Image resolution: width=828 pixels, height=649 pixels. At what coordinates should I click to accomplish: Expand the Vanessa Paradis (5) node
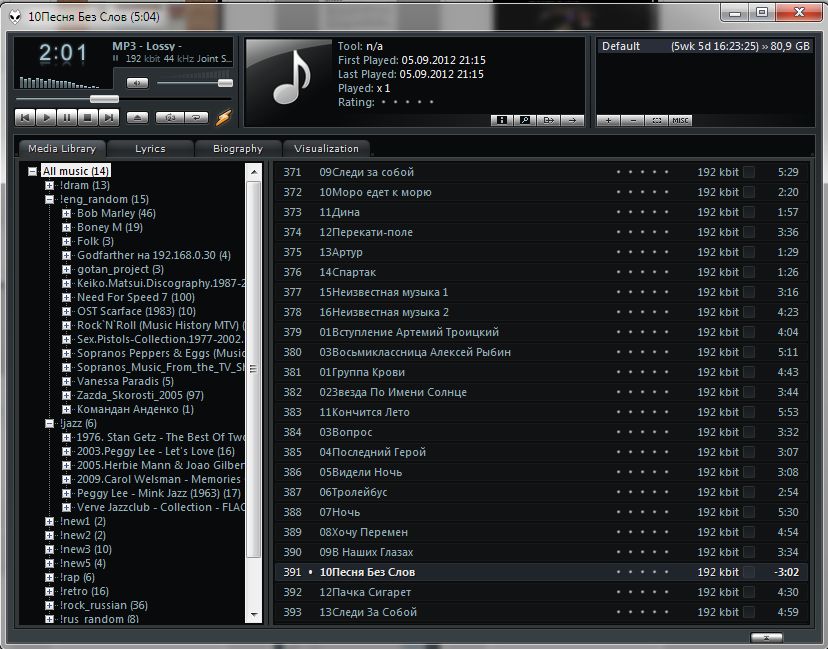(x=66, y=381)
